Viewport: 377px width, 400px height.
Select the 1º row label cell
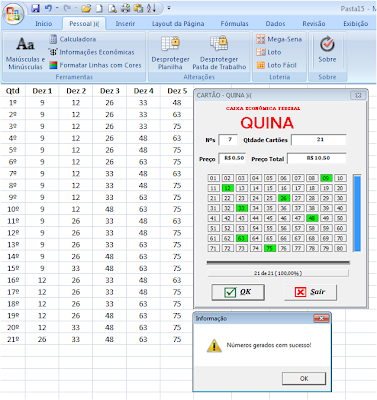[x=13, y=103]
